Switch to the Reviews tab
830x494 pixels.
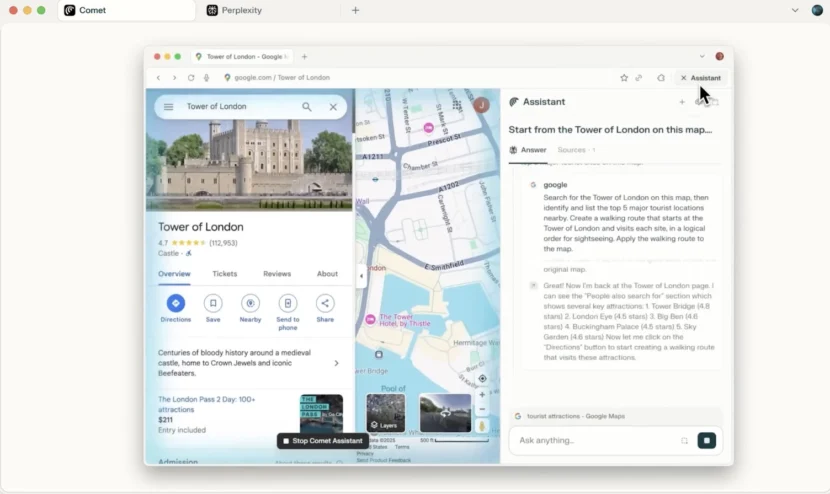click(x=277, y=274)
